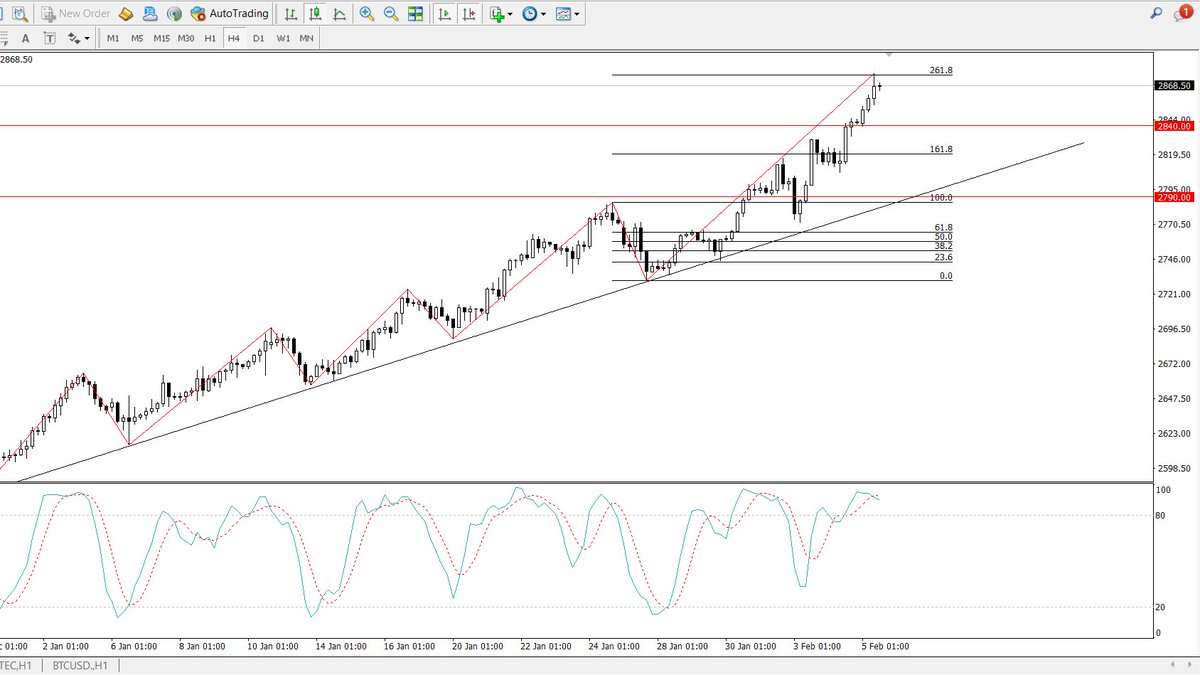The width and height of the screenshot is (1200, 675).
Task: Toggle chart auto scroll
Action: coord(443,14)
